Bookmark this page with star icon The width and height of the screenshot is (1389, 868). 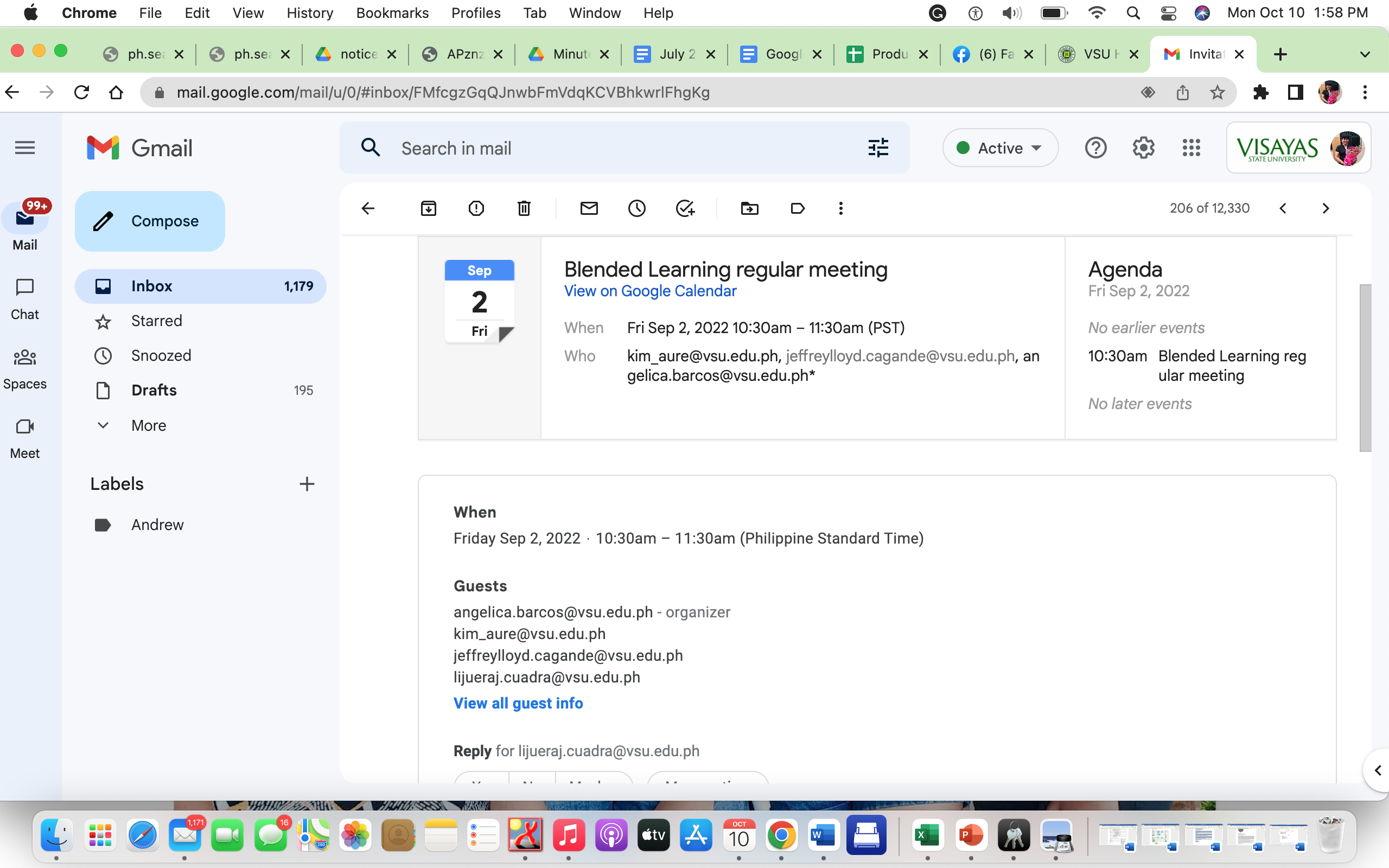click(x=1217, y=92)
